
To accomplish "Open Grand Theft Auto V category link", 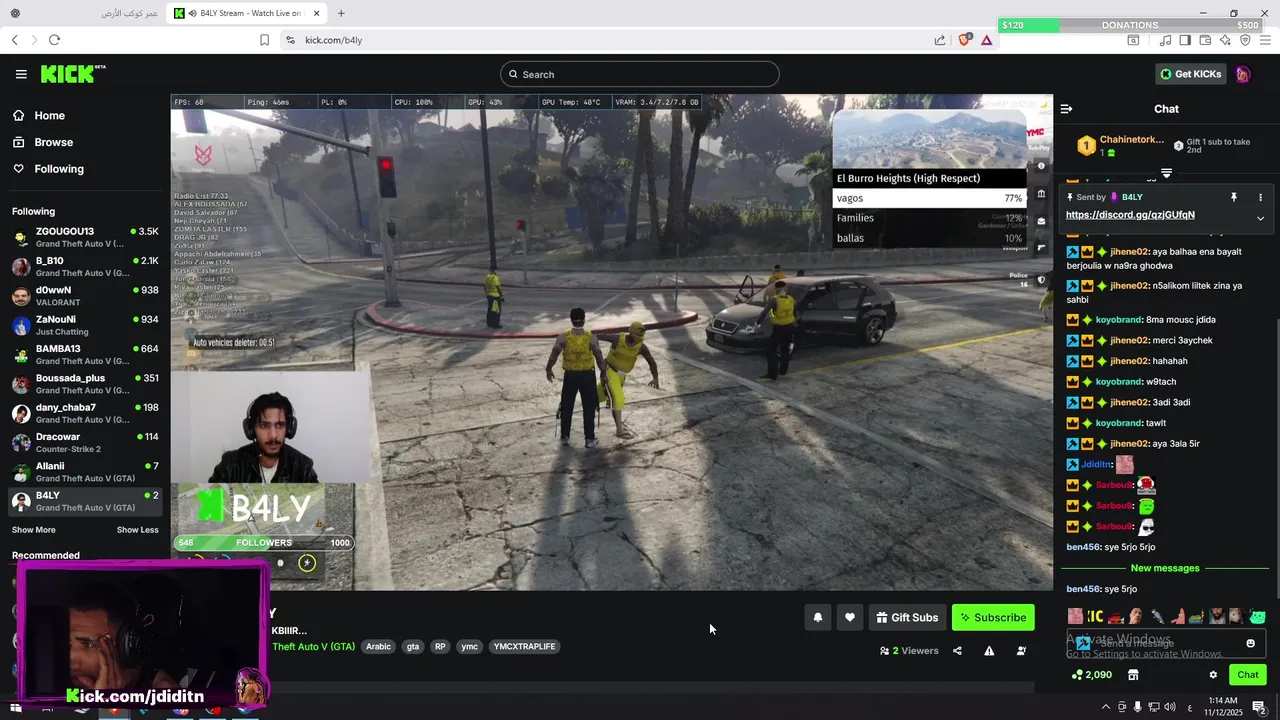I will [x=313, y=647].
